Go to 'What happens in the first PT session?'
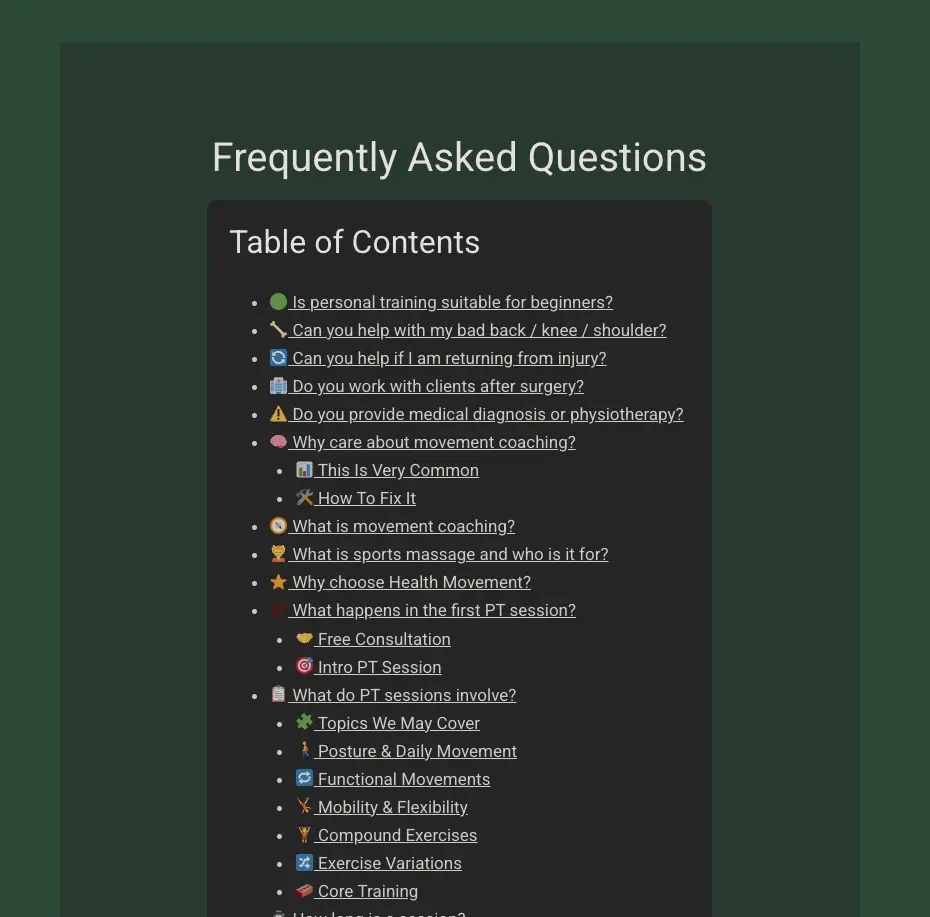Image resolution: width=930 pixels, height=917 pixels. tap(434, 610)
